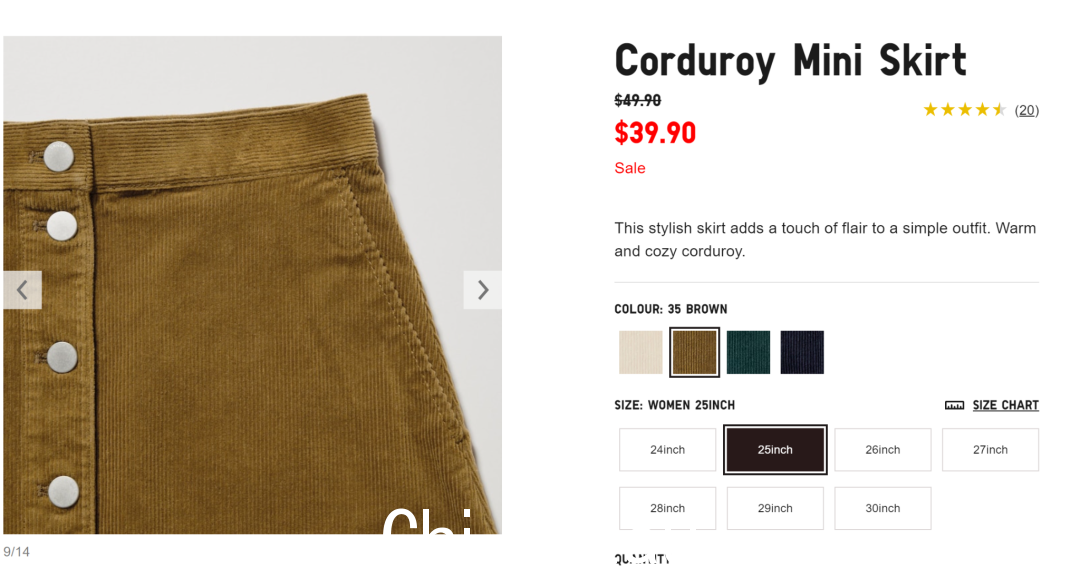
Task: Click the ruler icon beside Size Chart
Action: point(954,406)
